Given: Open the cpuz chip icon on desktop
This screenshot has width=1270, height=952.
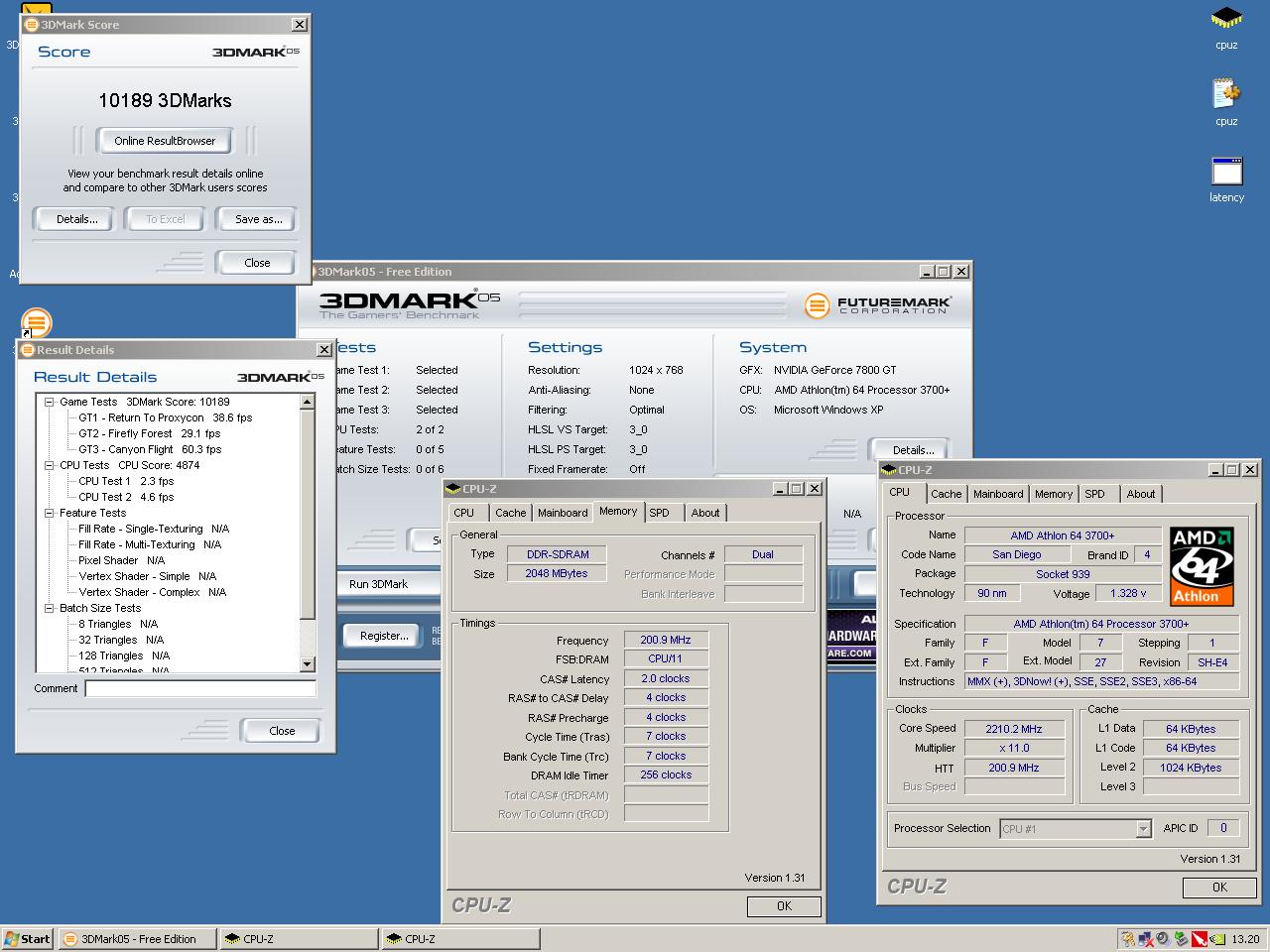Looking at the screenshot, I should coord(1226,19).
